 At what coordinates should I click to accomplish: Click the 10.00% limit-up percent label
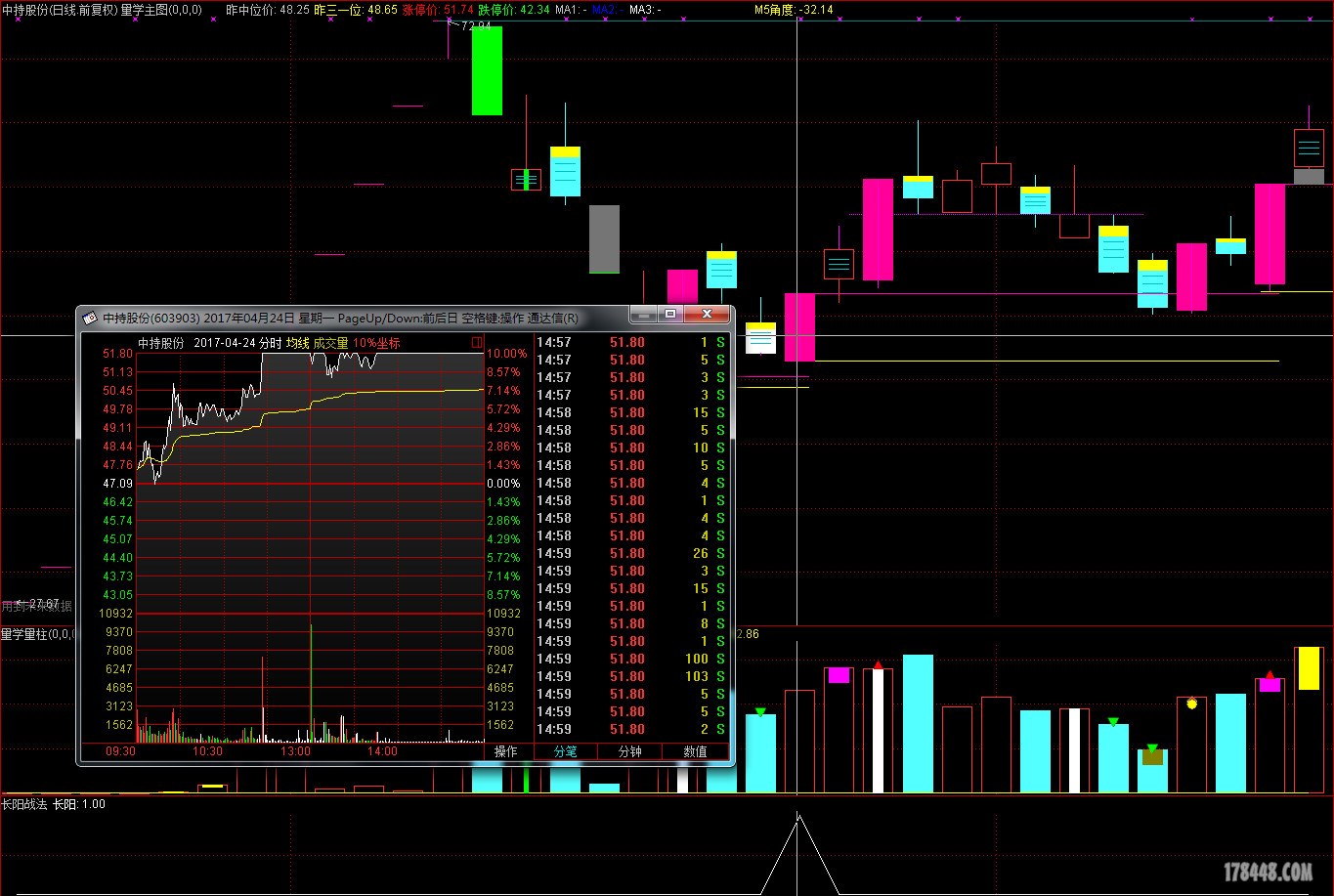[507, 354]
